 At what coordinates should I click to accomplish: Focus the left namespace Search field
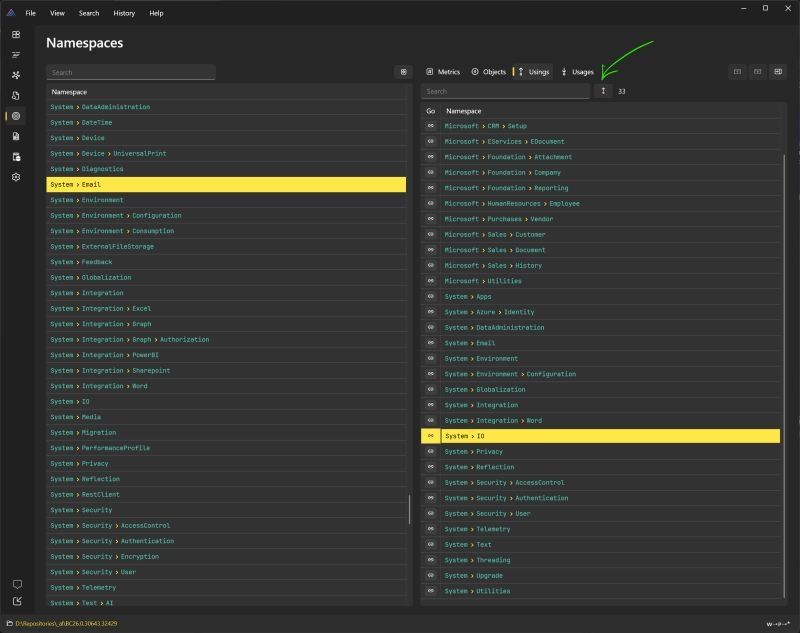[x=131, y=72]
